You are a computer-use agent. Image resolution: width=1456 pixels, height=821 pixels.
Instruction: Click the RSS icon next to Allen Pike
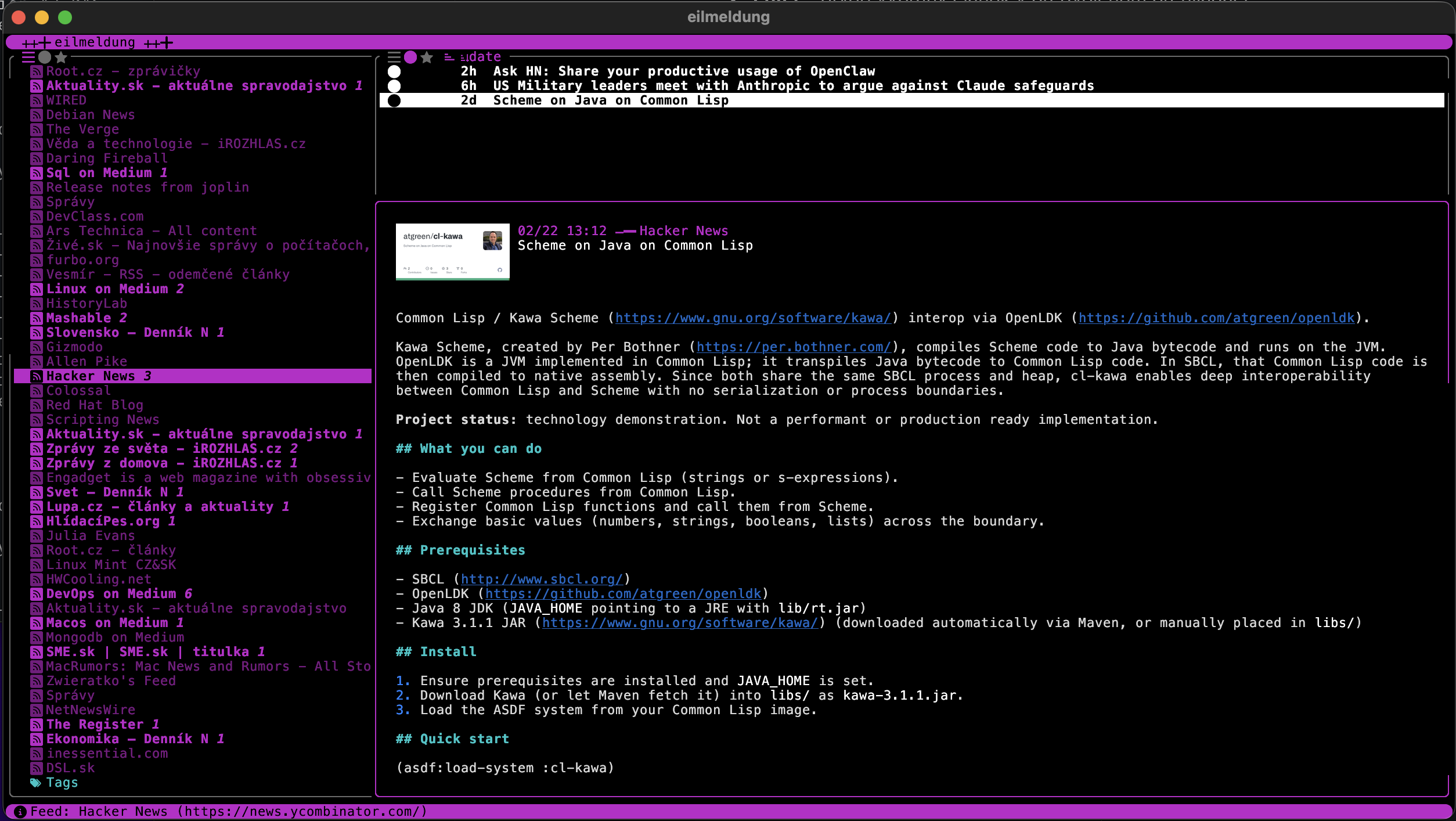(x=37, y=362)
